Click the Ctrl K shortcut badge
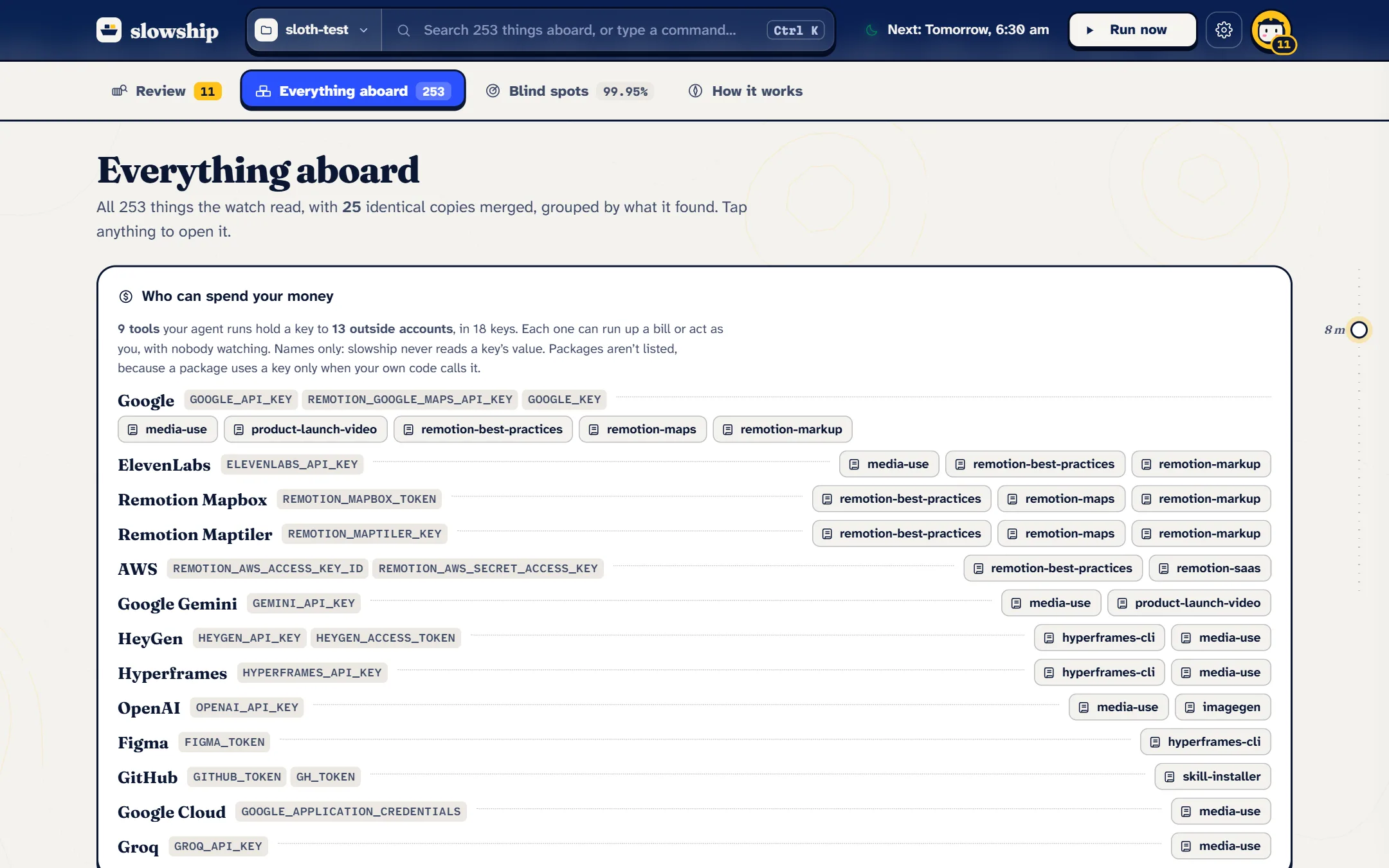Screen dimensions: 1389x868 [x=795, y=30]
